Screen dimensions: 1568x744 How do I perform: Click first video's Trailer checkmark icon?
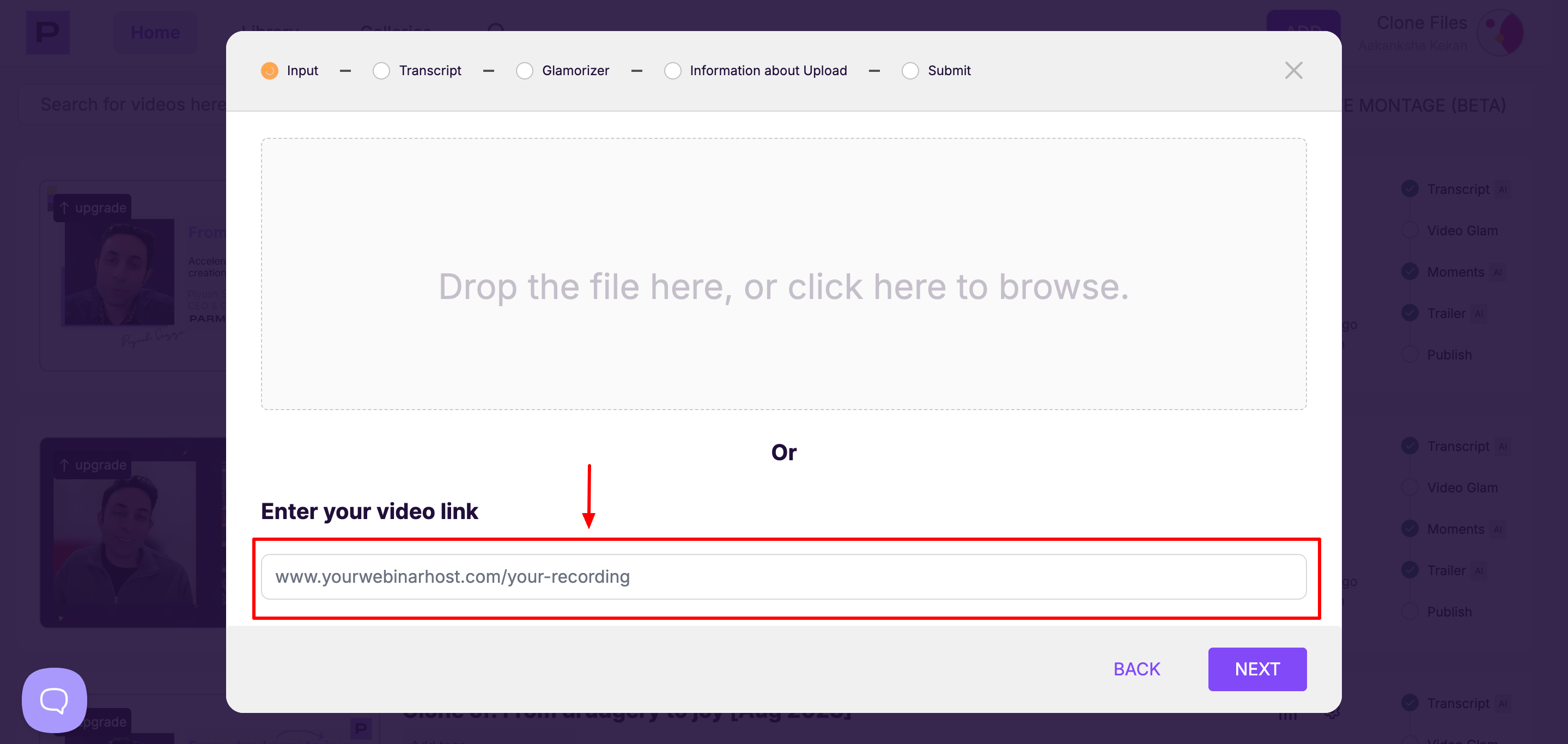[1410, 313]
